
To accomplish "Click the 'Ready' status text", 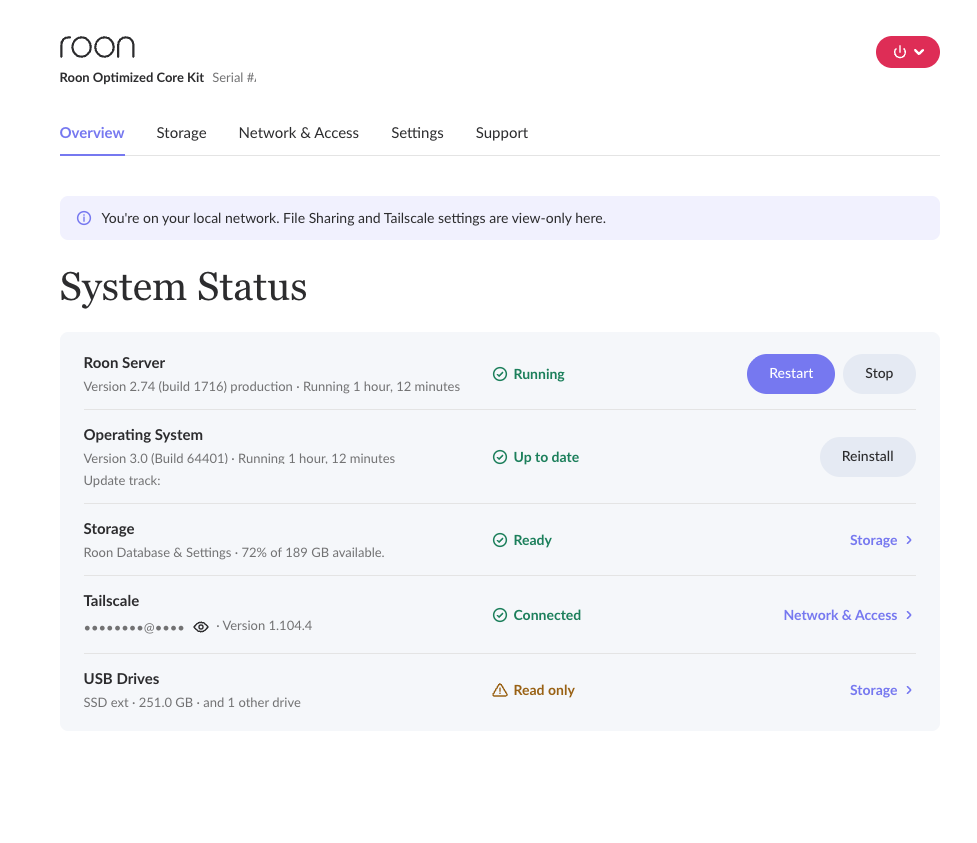I will click(532, 540).
